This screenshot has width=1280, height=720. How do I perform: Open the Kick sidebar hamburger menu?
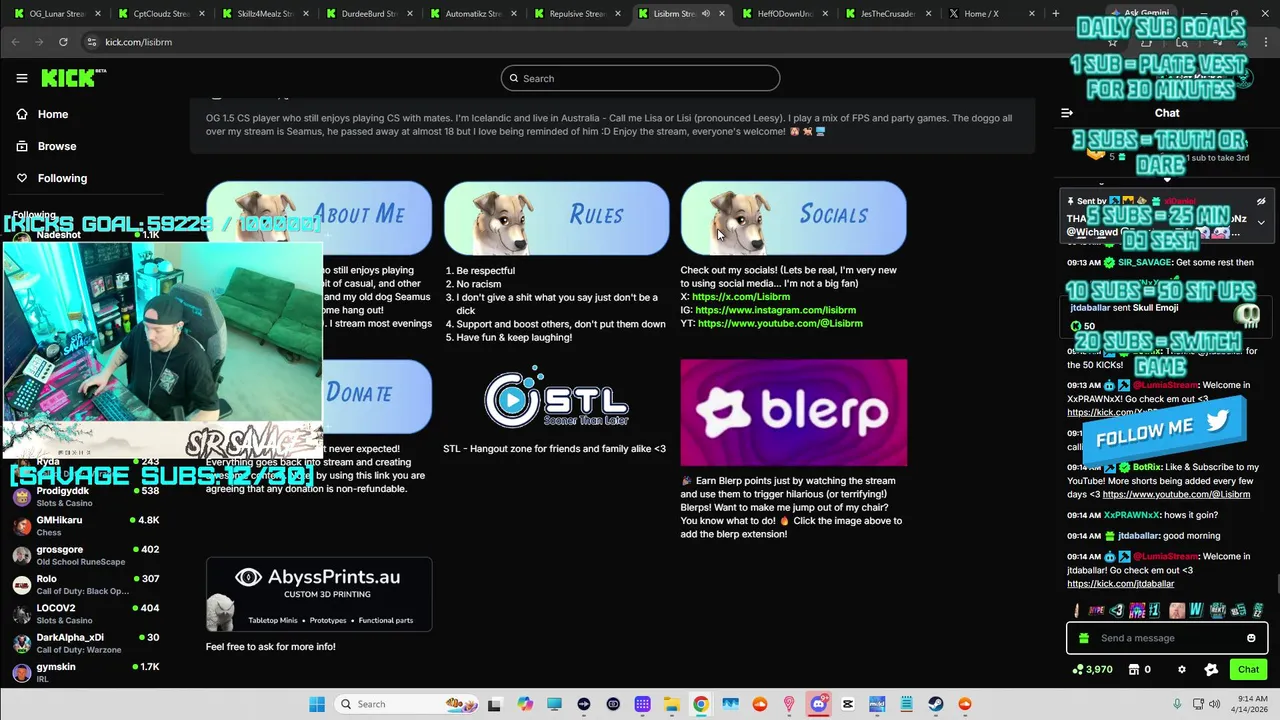[22, 78]
